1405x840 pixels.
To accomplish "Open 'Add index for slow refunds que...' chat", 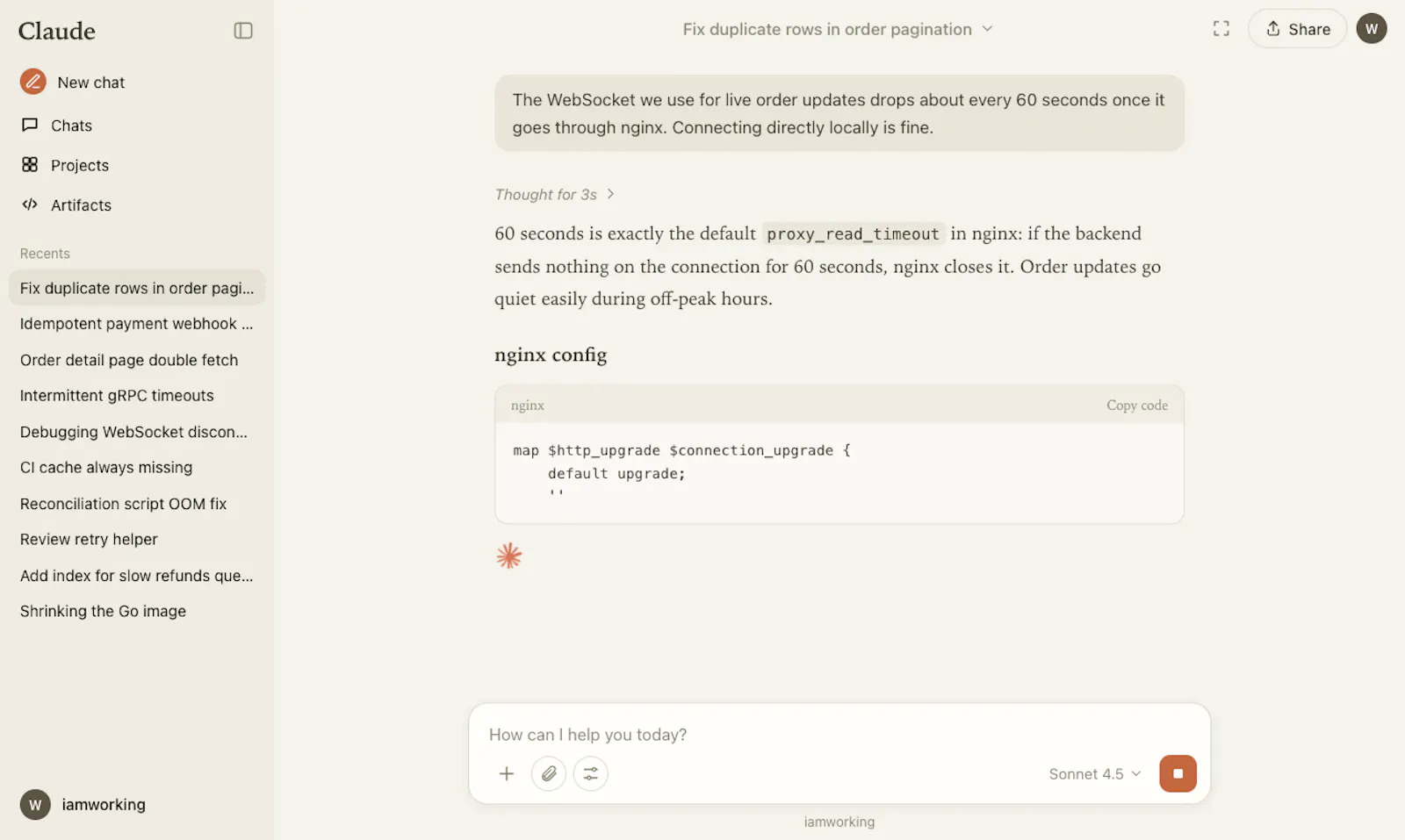I will [137, 576].
